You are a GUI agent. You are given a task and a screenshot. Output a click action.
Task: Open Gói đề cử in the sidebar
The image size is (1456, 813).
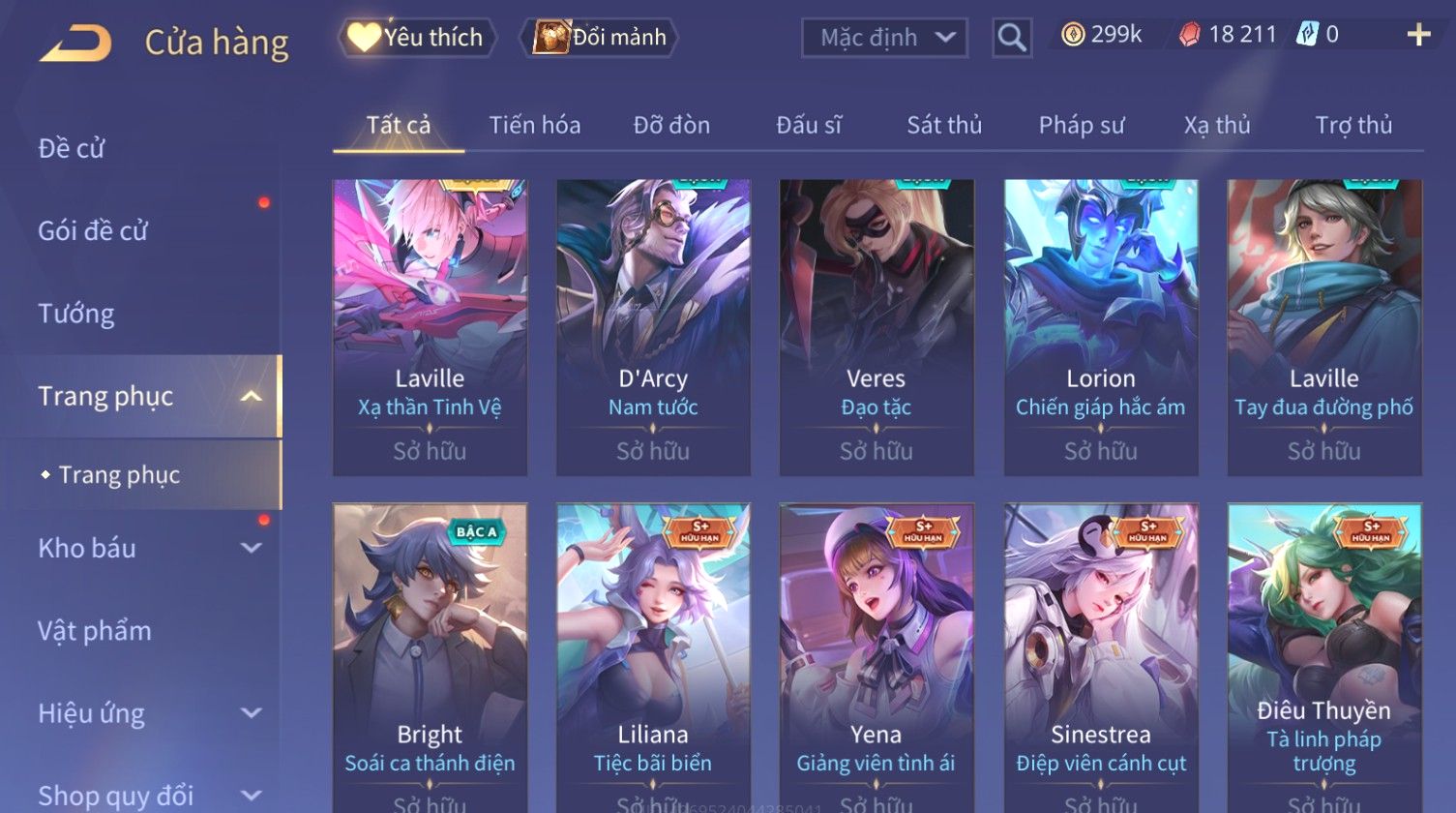point(93,230)
